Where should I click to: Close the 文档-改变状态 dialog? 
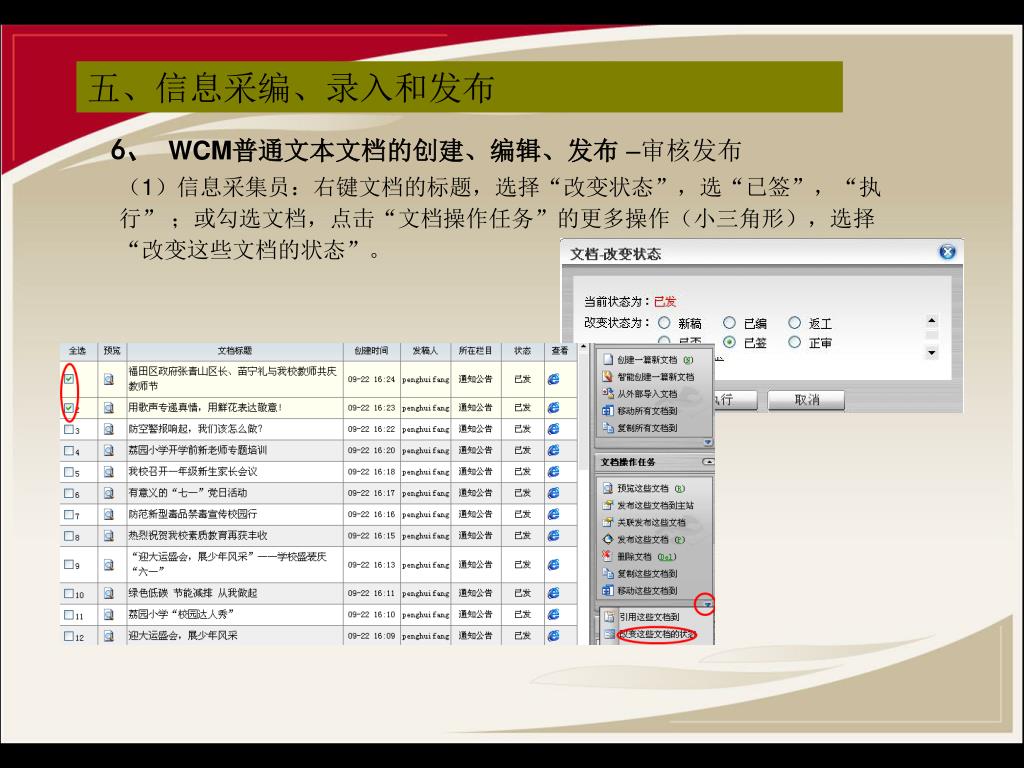pos(947,252)
